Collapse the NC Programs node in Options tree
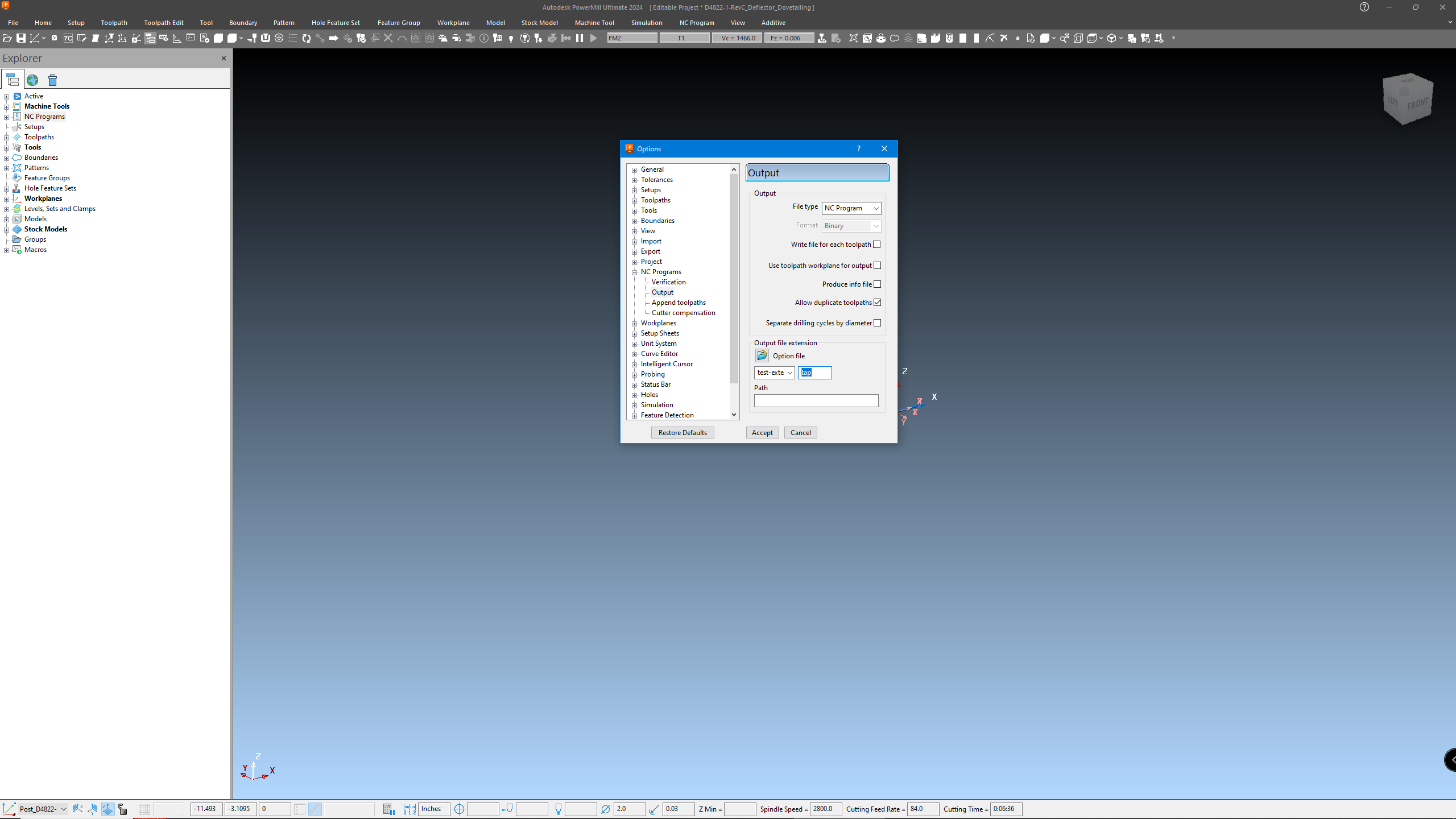The height and width of the screenshot is (819, 1456). 634,272
